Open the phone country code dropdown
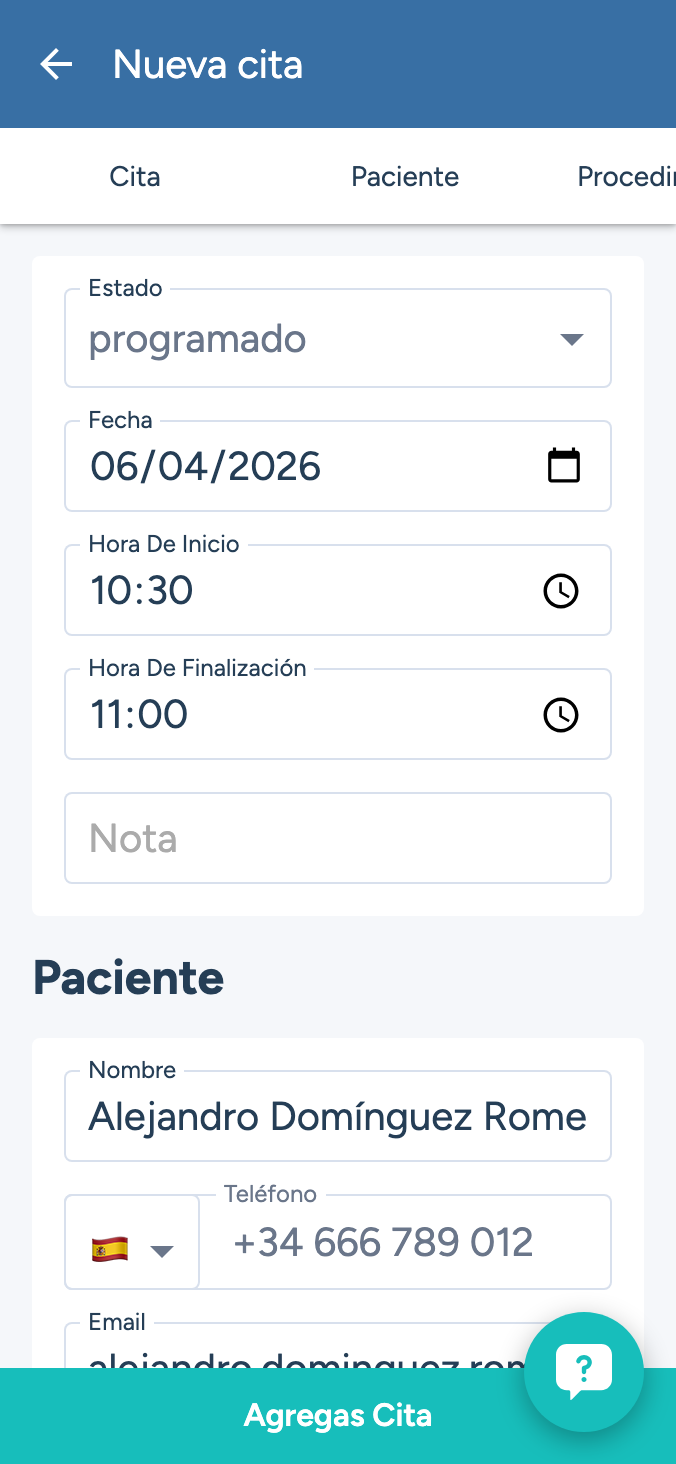The image size is (676, 1464). tap(161, 1250)
